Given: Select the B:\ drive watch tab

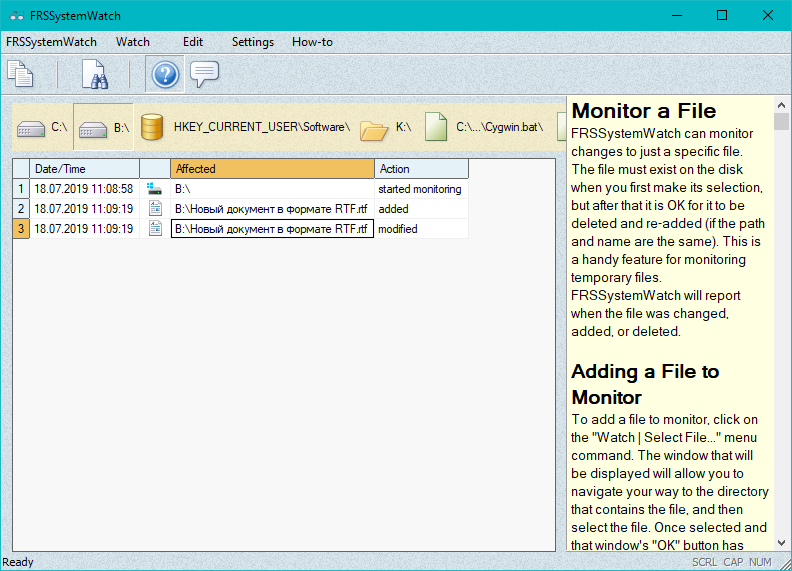Looking at the screenshot, I should (x=104, y=127).
